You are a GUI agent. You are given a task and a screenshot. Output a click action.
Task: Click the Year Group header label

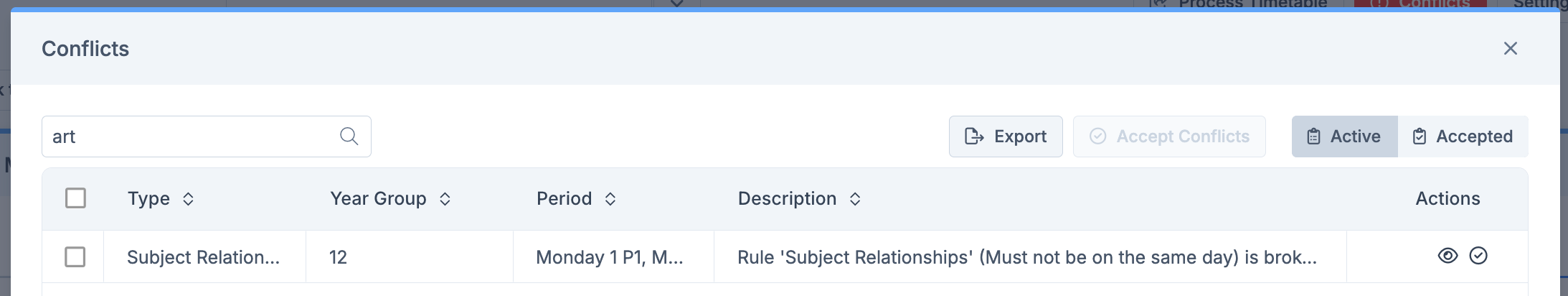pos(378,199)
